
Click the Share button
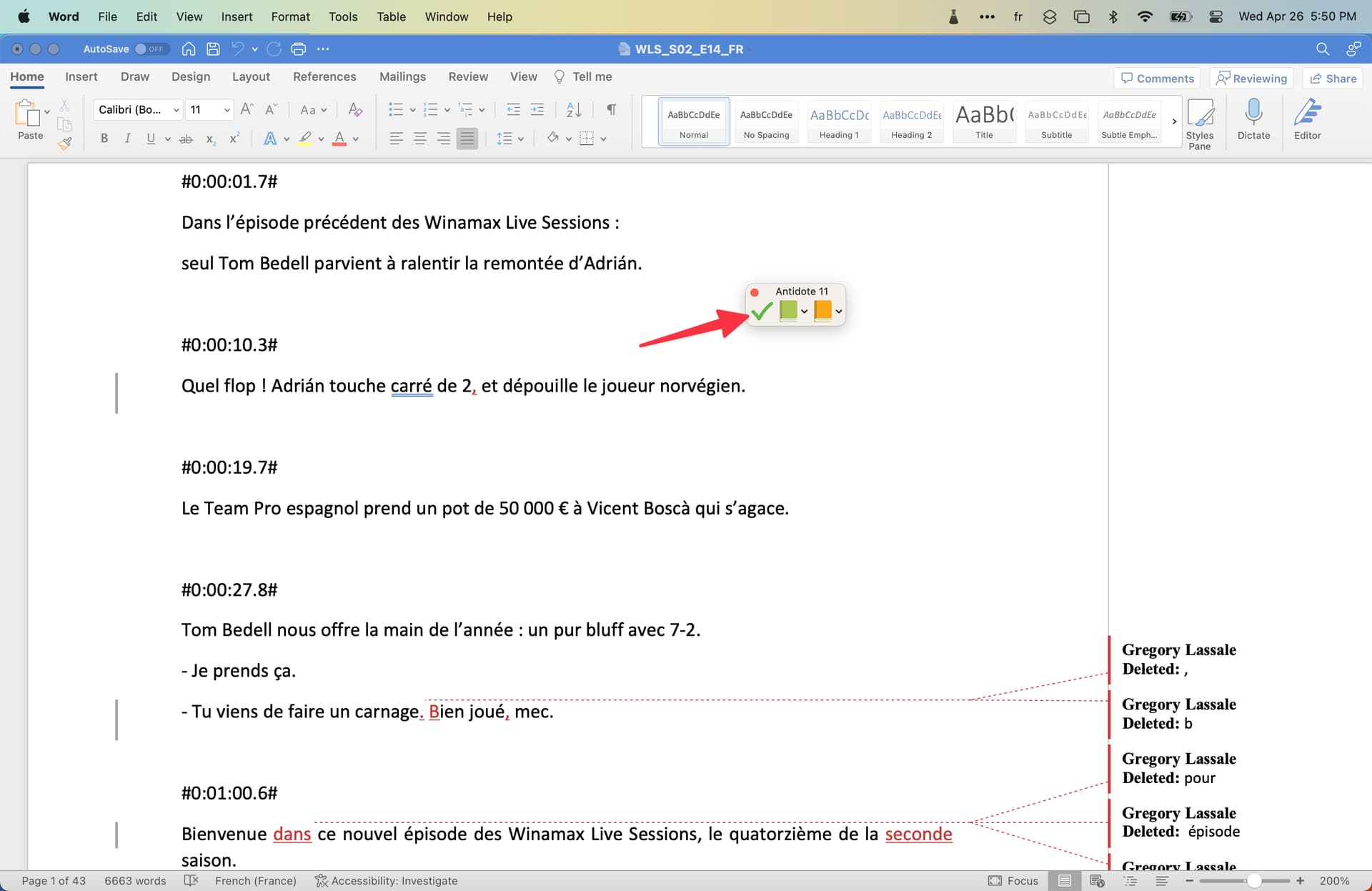click(1333, 78)
